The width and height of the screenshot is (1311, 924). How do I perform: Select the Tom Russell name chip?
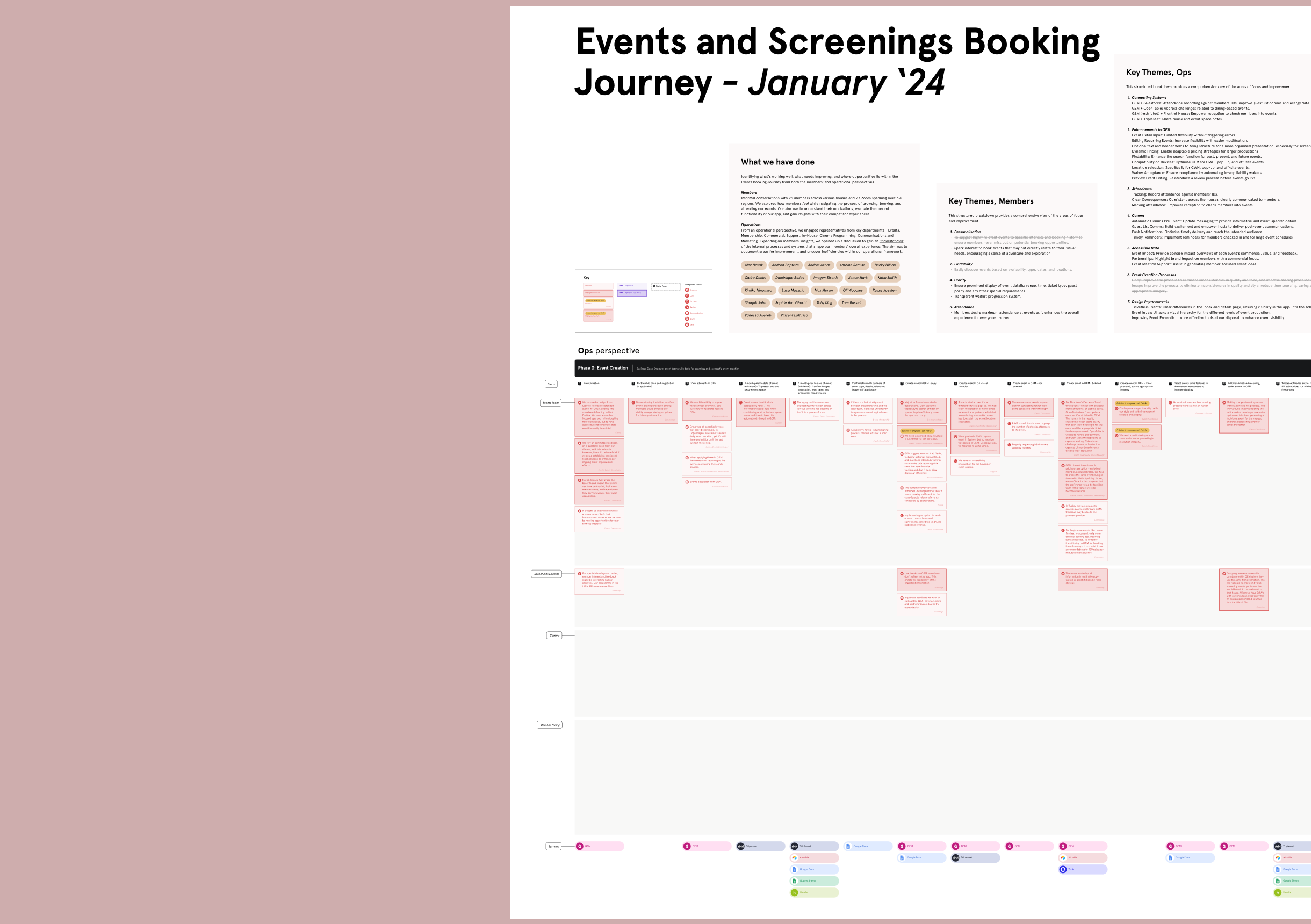coord(852,302)
